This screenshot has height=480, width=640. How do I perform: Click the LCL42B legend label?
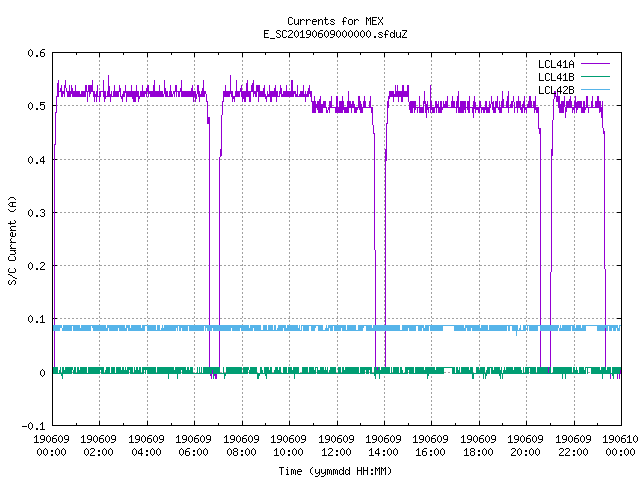[556, 90]
